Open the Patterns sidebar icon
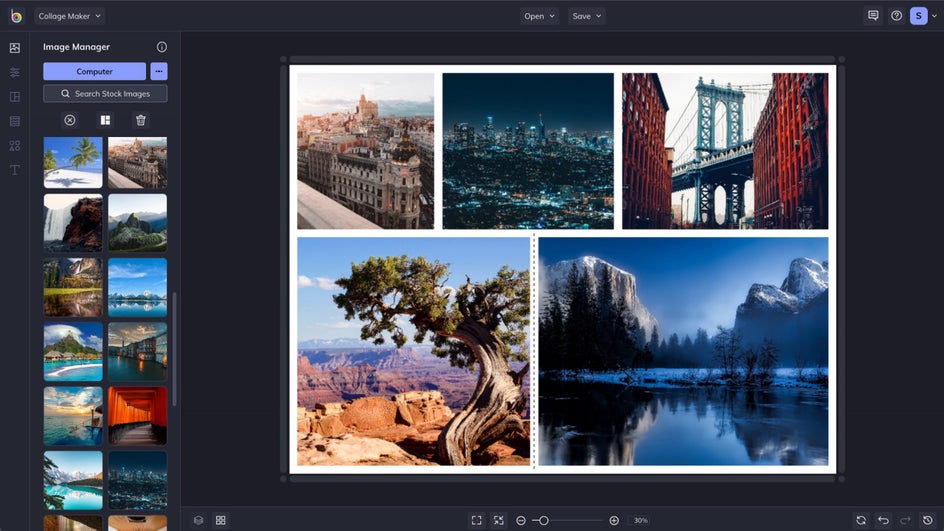 (x=15, y=121)
